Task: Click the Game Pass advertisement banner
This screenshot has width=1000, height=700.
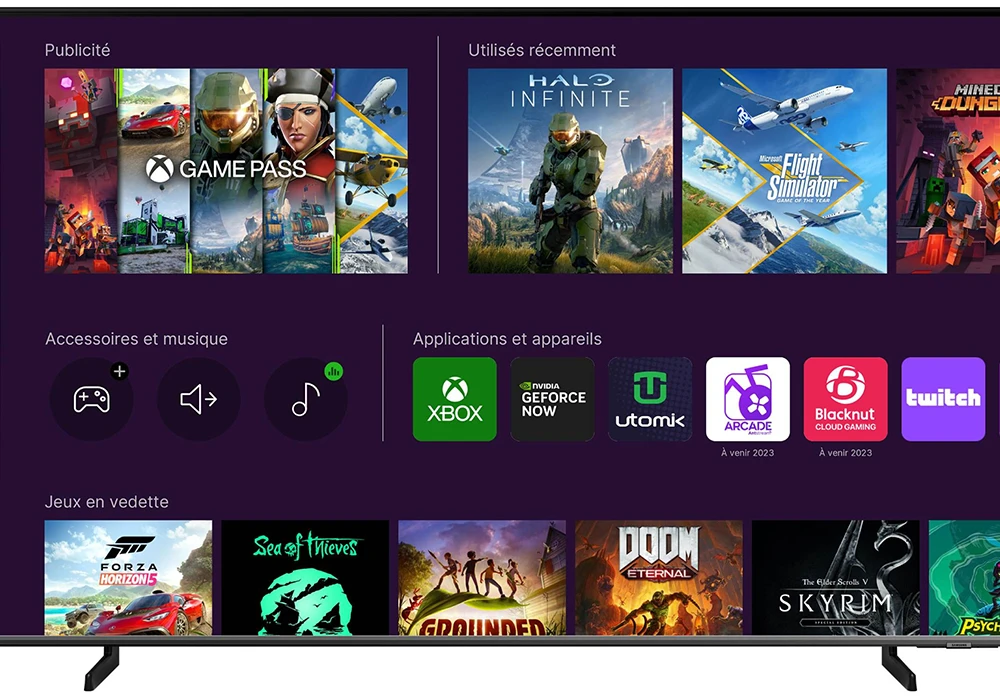Action: pos(226,170)
